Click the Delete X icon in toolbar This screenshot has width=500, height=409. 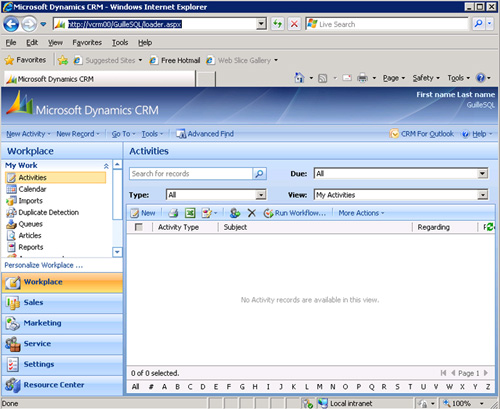coord(252,213)
